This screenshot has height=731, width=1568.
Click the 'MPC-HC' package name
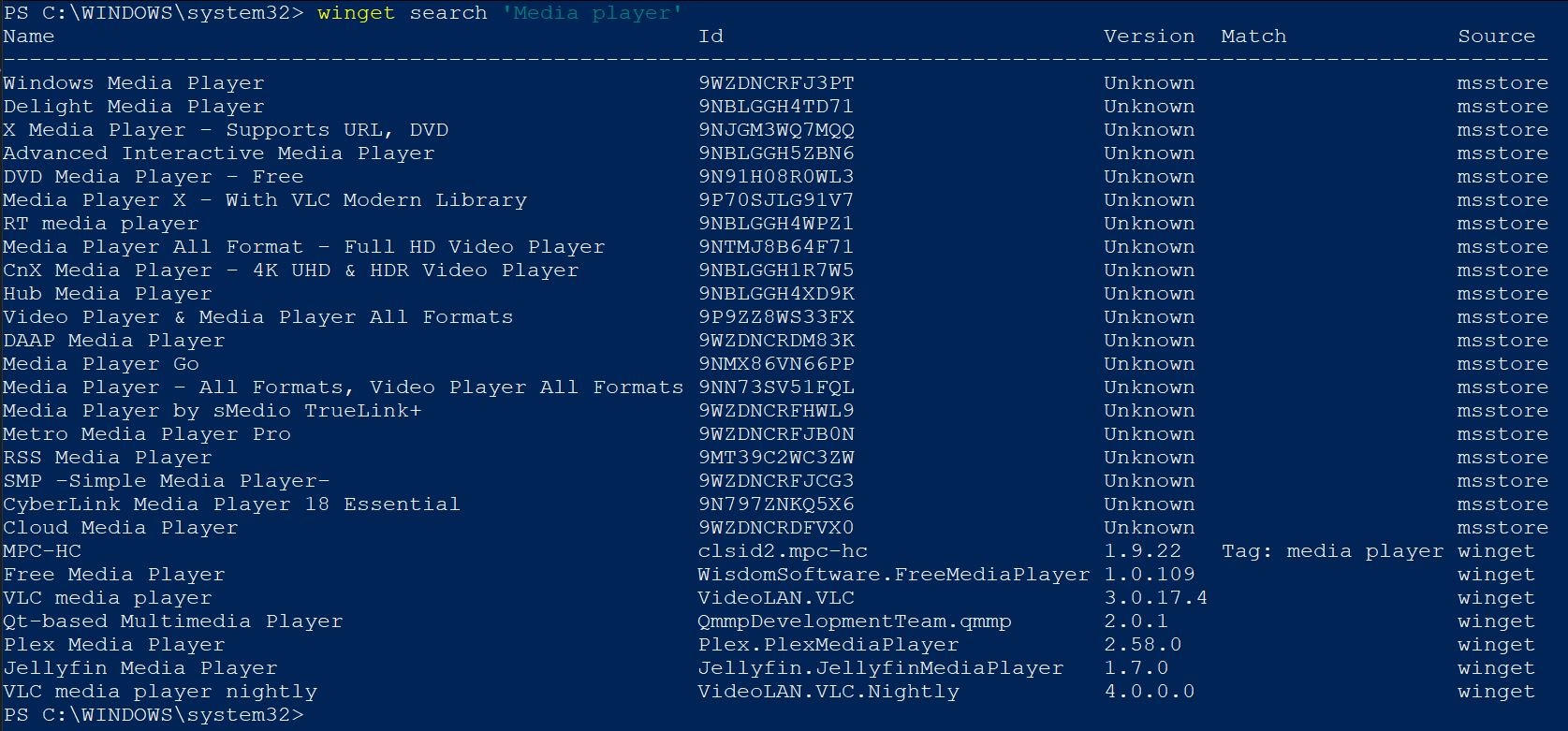click(42, 551)
